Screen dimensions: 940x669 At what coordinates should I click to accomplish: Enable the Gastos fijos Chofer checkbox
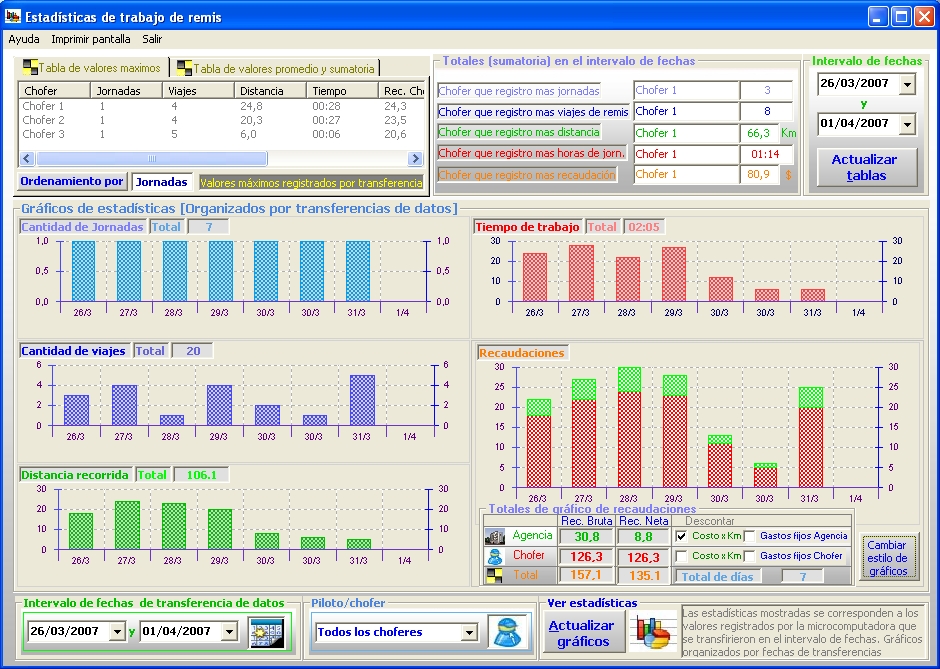point(749,556)
